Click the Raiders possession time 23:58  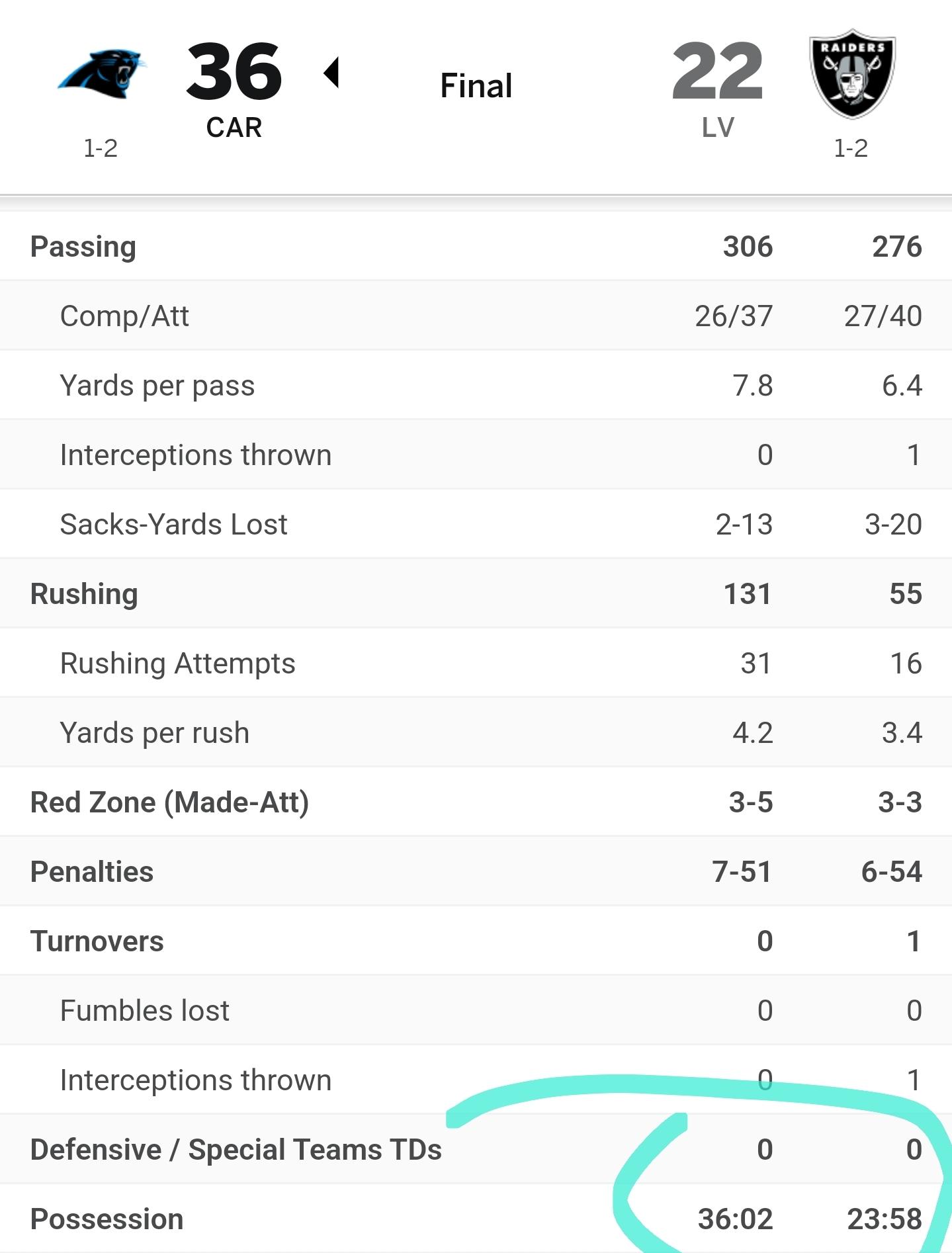pyautogui.click(x=885, y=1219)
